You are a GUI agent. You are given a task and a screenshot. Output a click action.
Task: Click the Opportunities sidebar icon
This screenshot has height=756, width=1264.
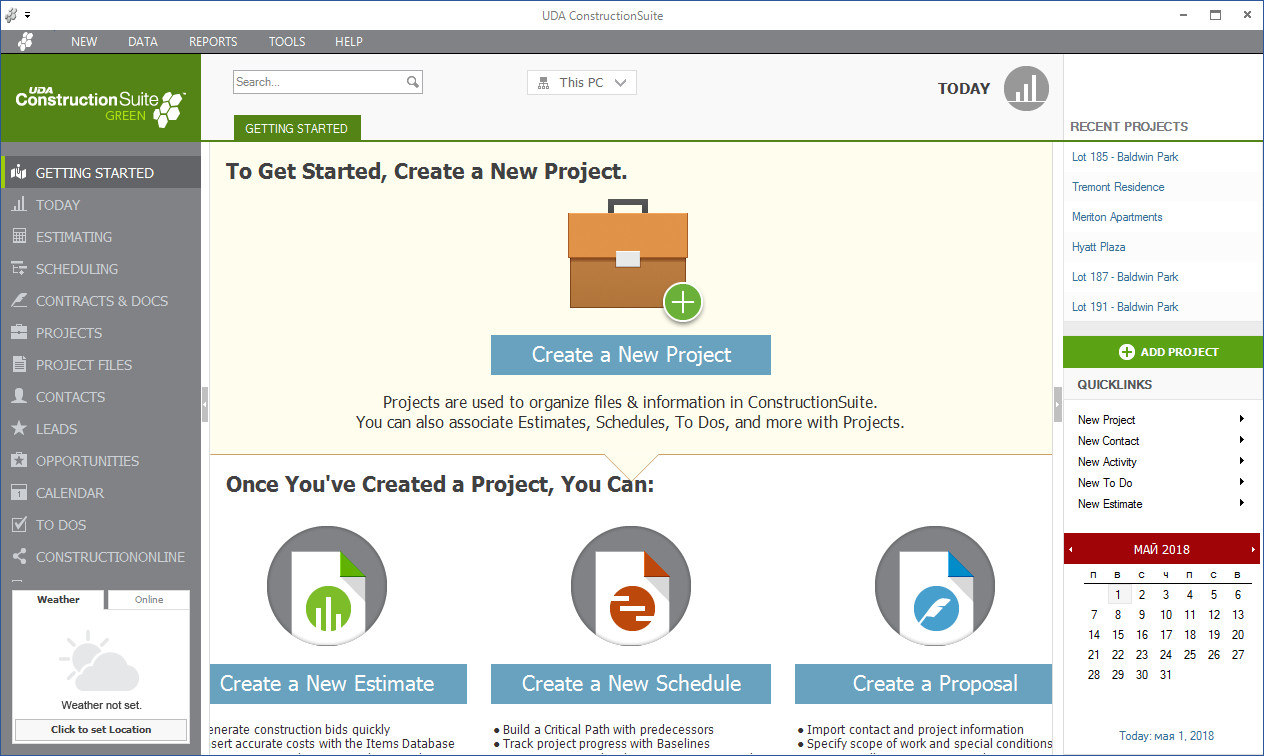18,461
